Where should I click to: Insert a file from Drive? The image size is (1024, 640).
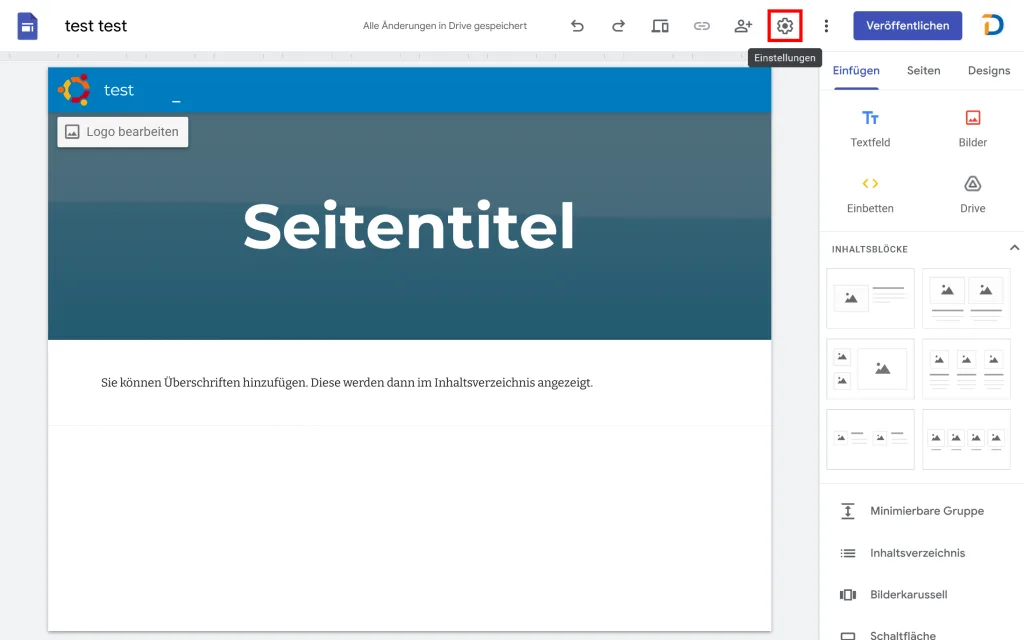pos(972,195)
